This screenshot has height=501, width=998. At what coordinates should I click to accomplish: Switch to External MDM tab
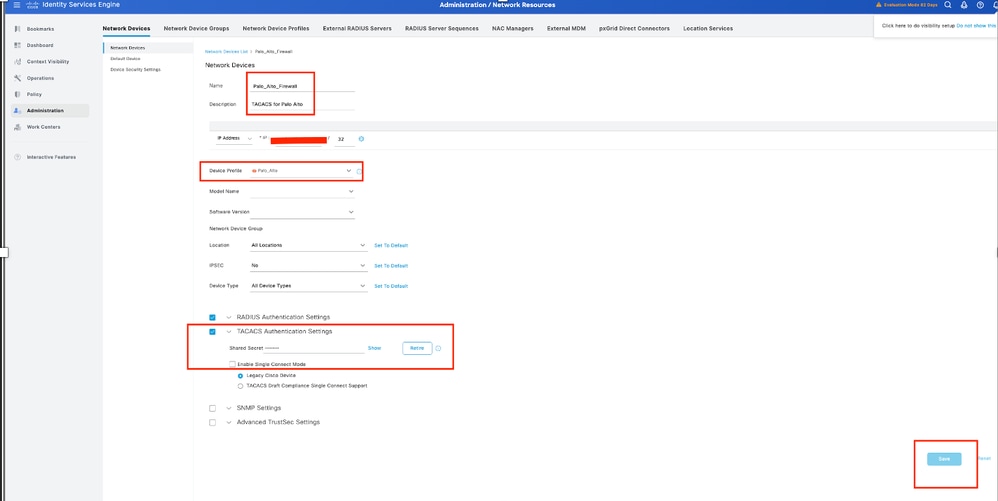(x=566, y=29)
